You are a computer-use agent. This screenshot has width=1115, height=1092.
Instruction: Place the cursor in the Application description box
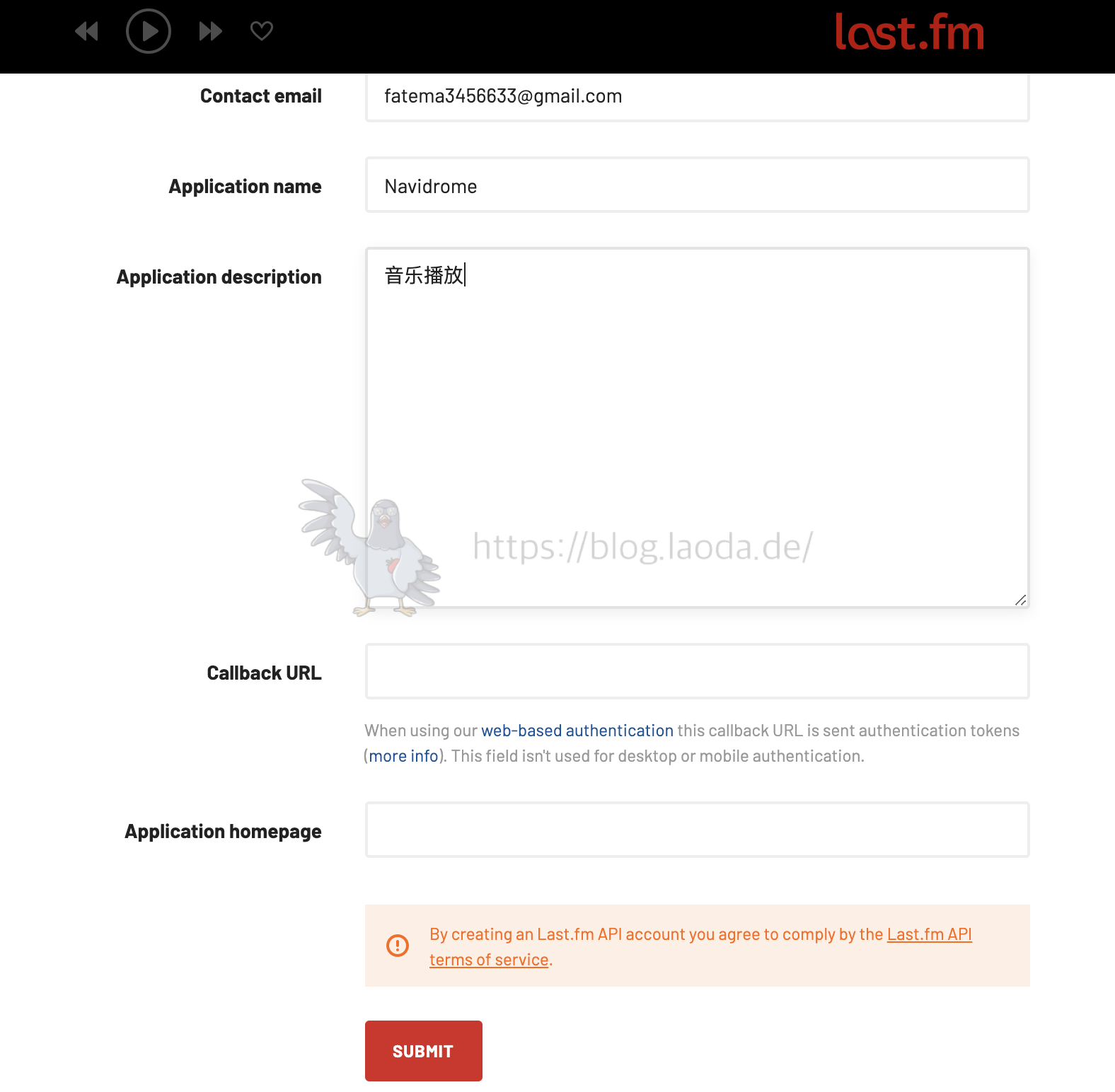(x=697, y=427)
